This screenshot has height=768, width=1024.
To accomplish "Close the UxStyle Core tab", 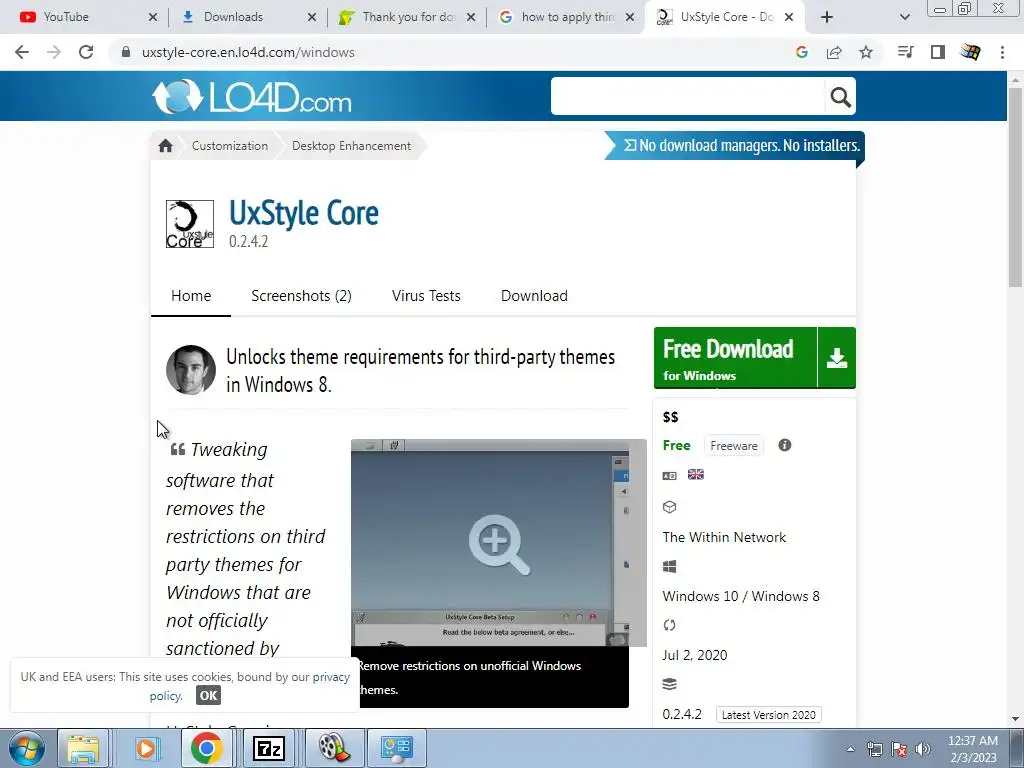I will pos(789,17).
